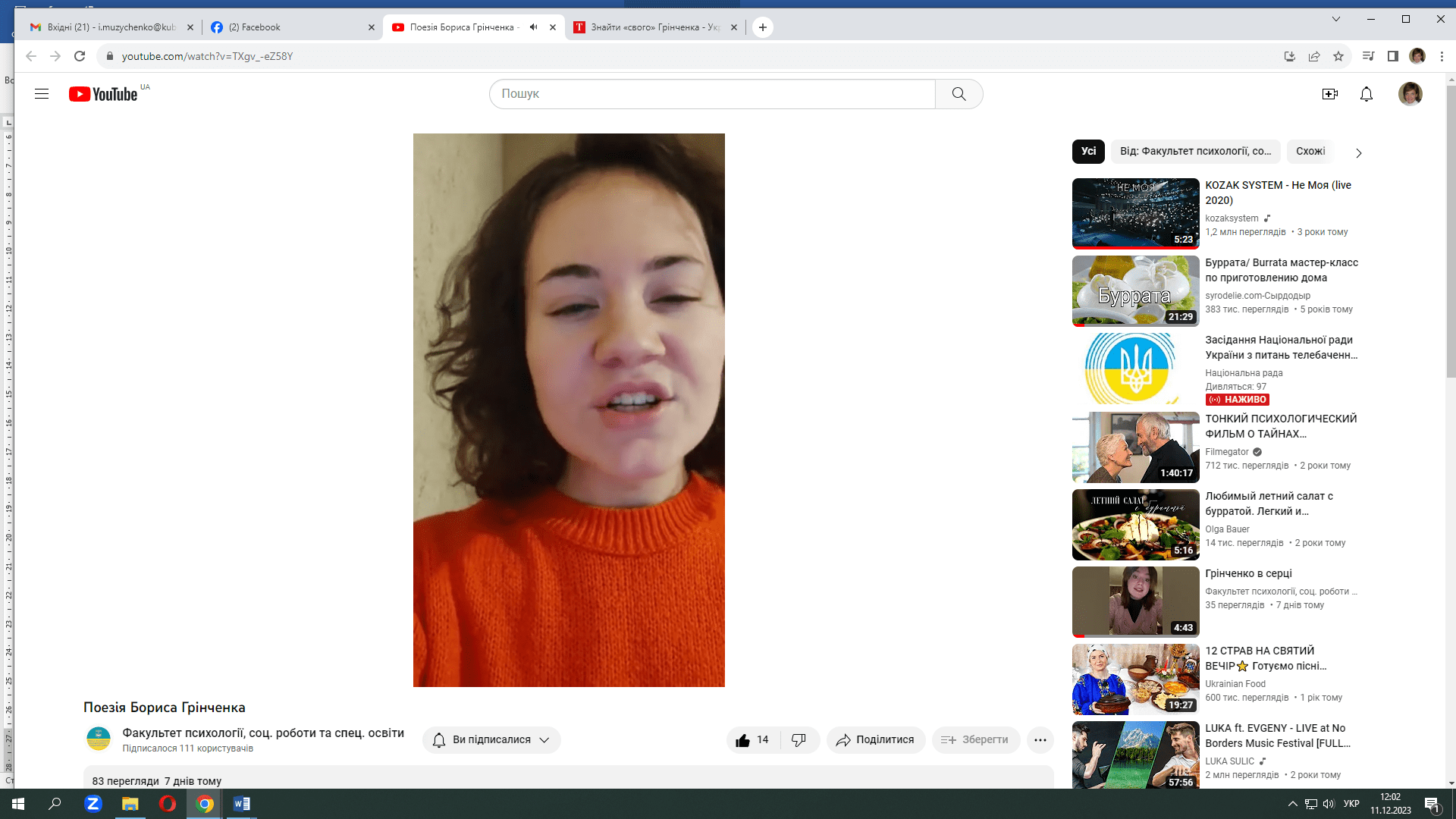Viewport: 1456px width, 819px height.
Task: Open the notifications bell icon
Action: tap(1366, 94)
